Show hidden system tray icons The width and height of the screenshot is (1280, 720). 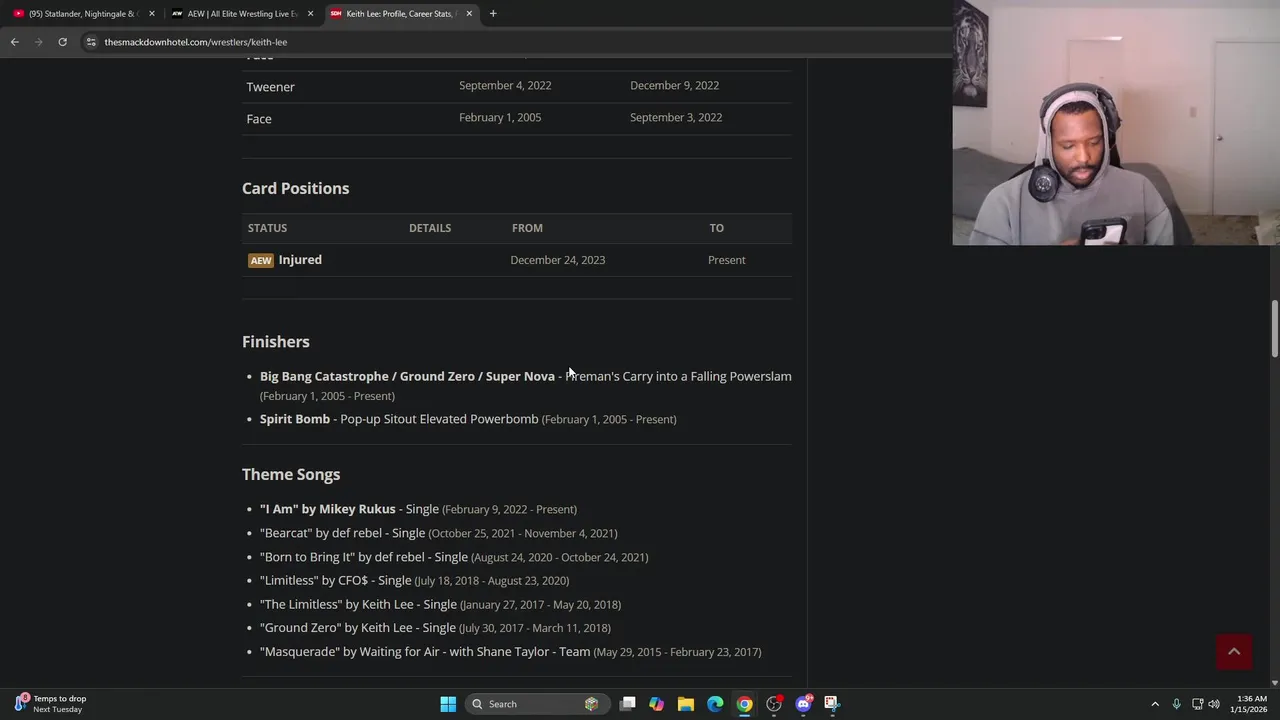(x=1155, y=704)
